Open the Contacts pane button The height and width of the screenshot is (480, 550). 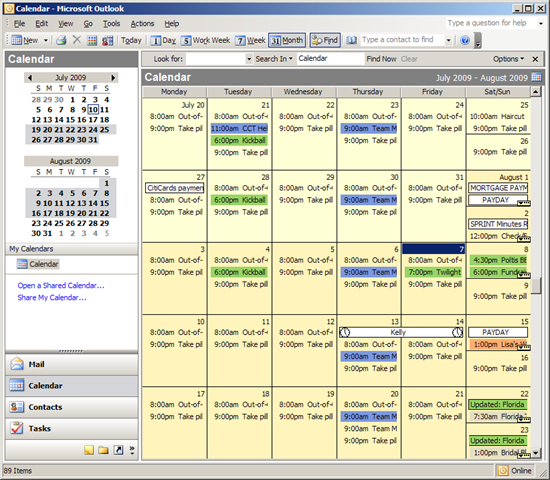click(72, 407)
